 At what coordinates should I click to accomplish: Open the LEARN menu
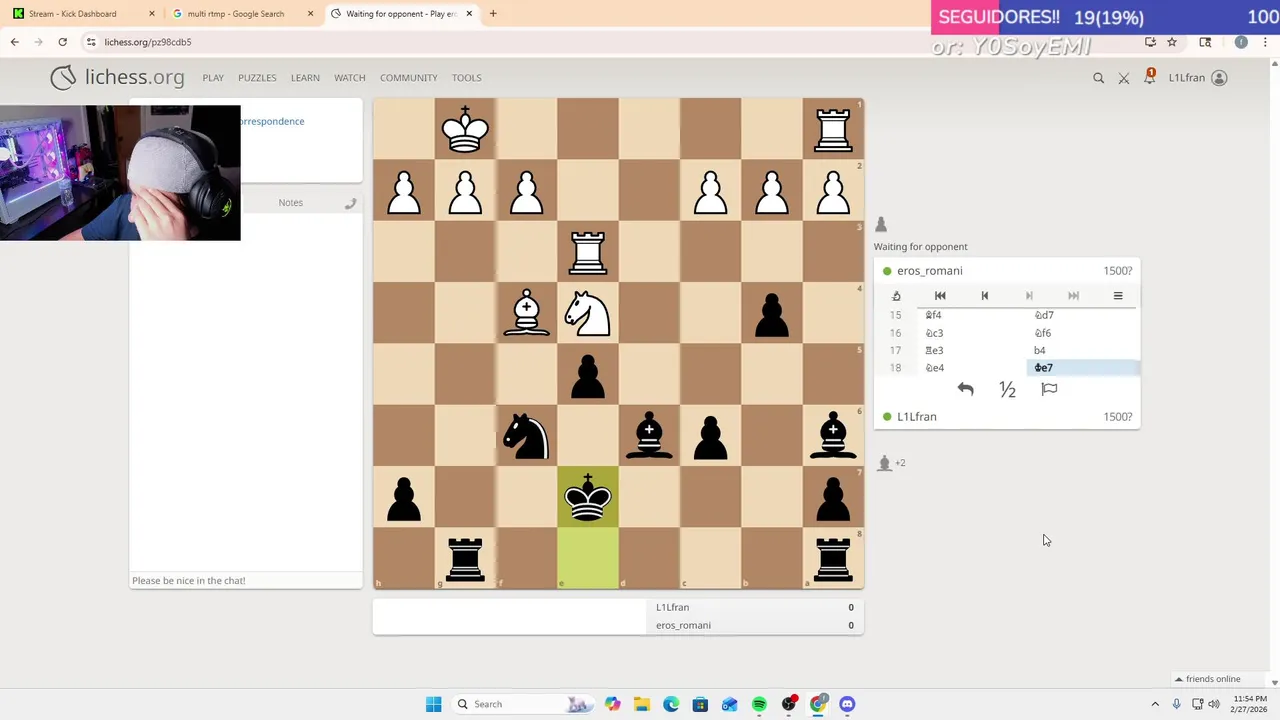pyautogui.click(x=305, y=78)
